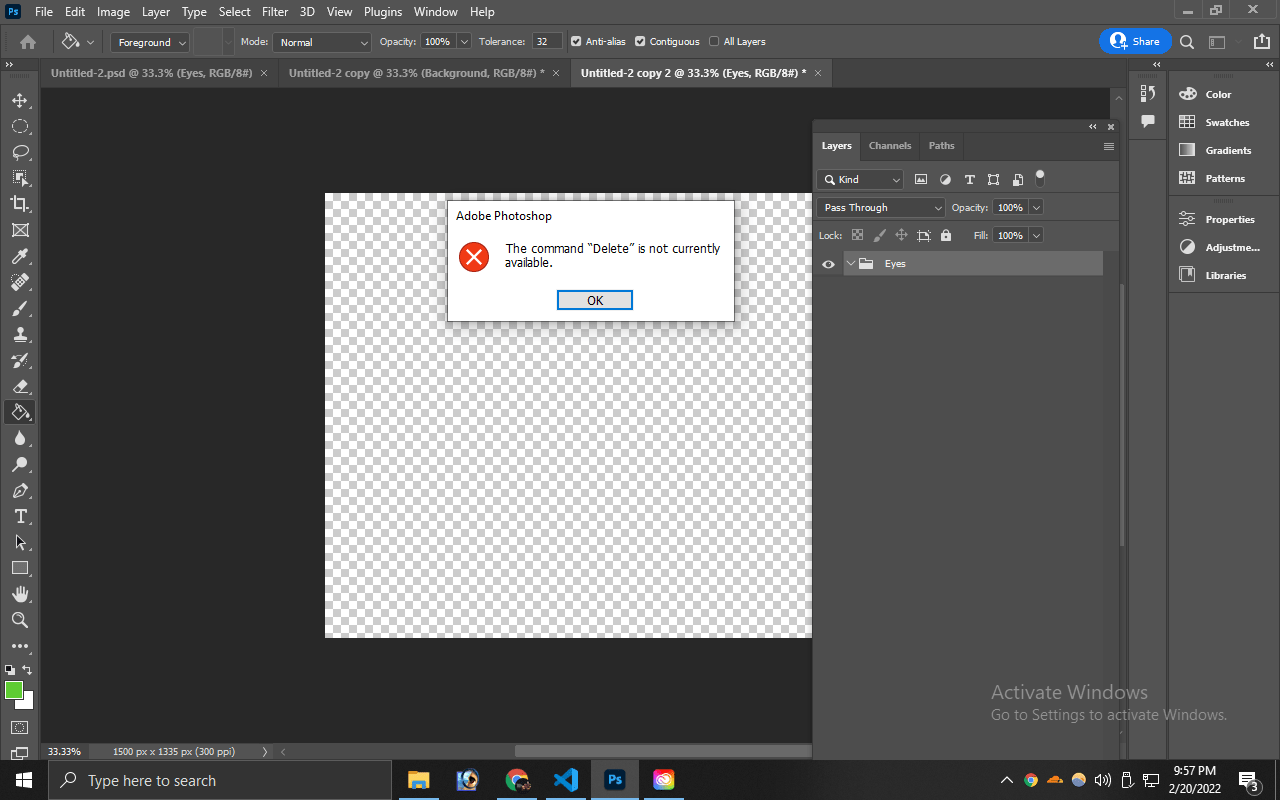Open the blend Mode dropdown
This screenshot has width=1280, height=800.
point(321,42)
